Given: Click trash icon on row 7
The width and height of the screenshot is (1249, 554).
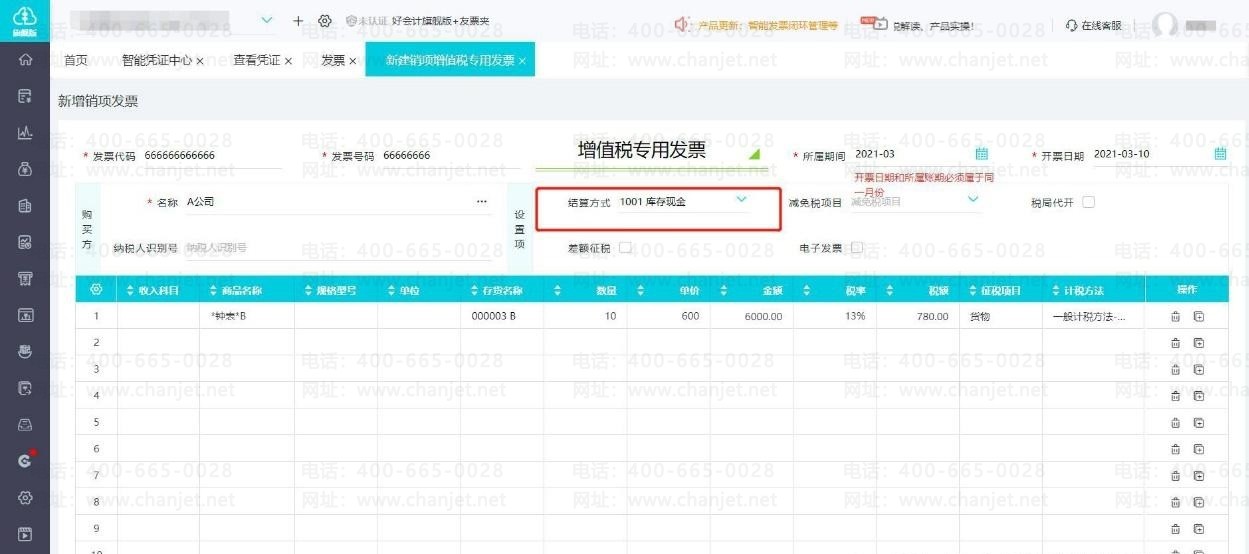Looking at the screenshot, I should 1175,476.
